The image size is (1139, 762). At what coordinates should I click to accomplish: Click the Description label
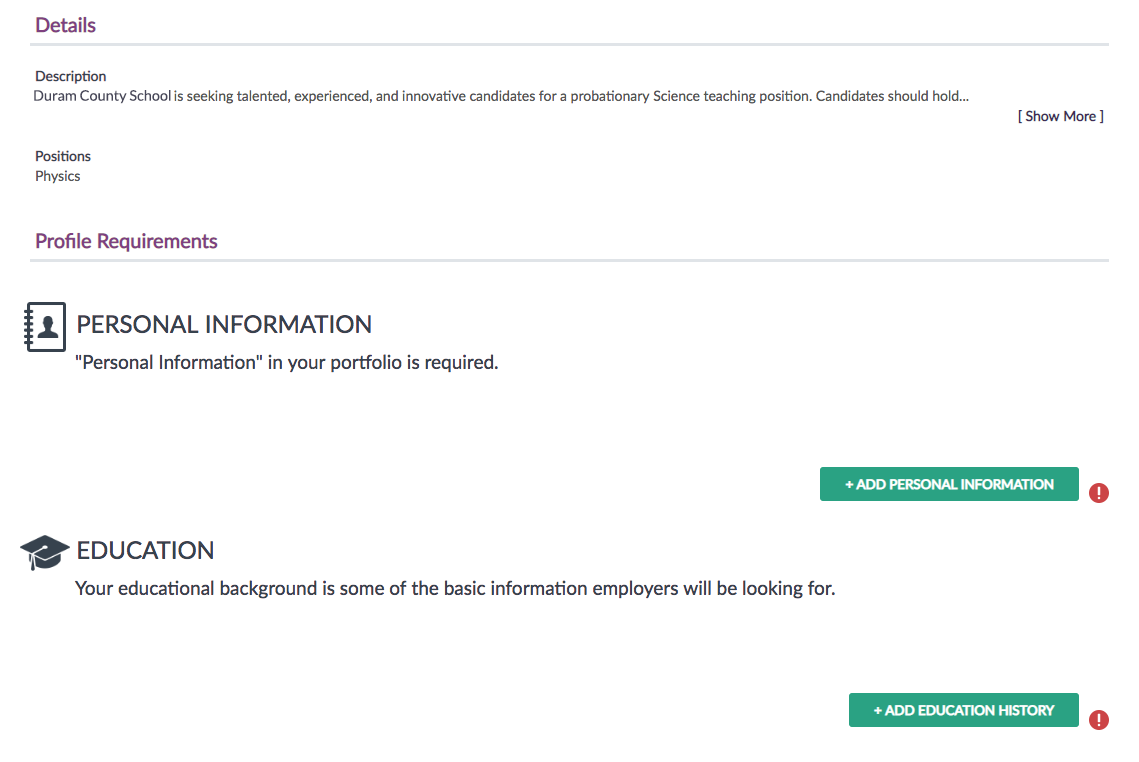(70, 76)
